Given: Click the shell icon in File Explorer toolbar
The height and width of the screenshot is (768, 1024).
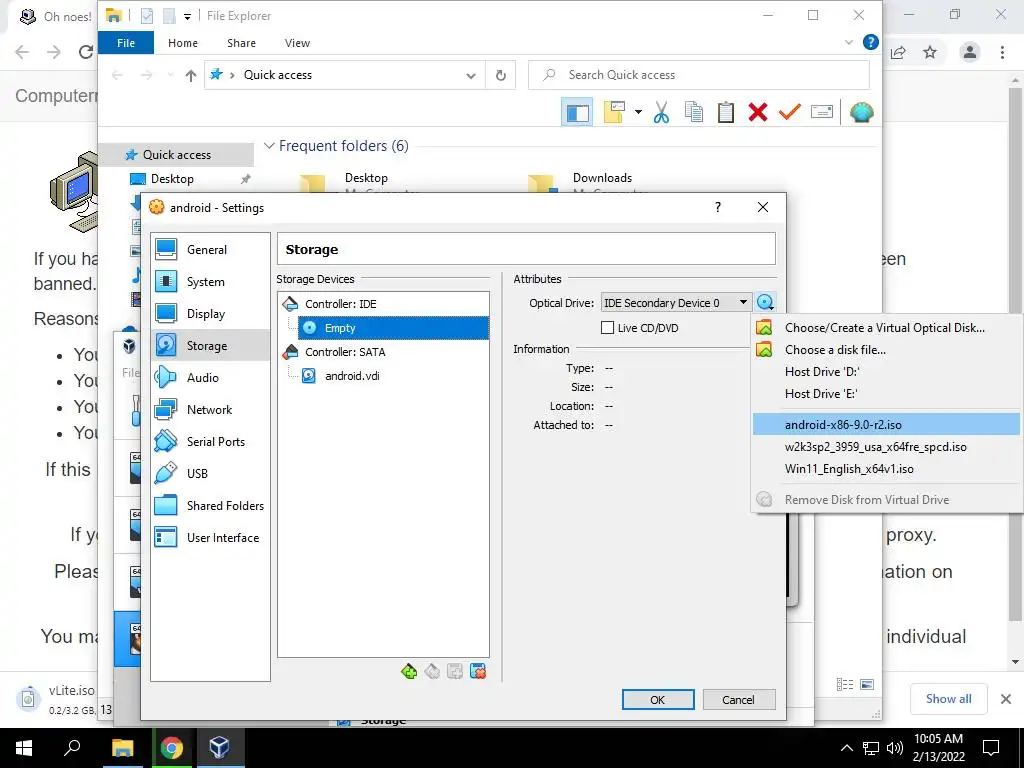Looking at the screenshot, I should coord(861,112).
